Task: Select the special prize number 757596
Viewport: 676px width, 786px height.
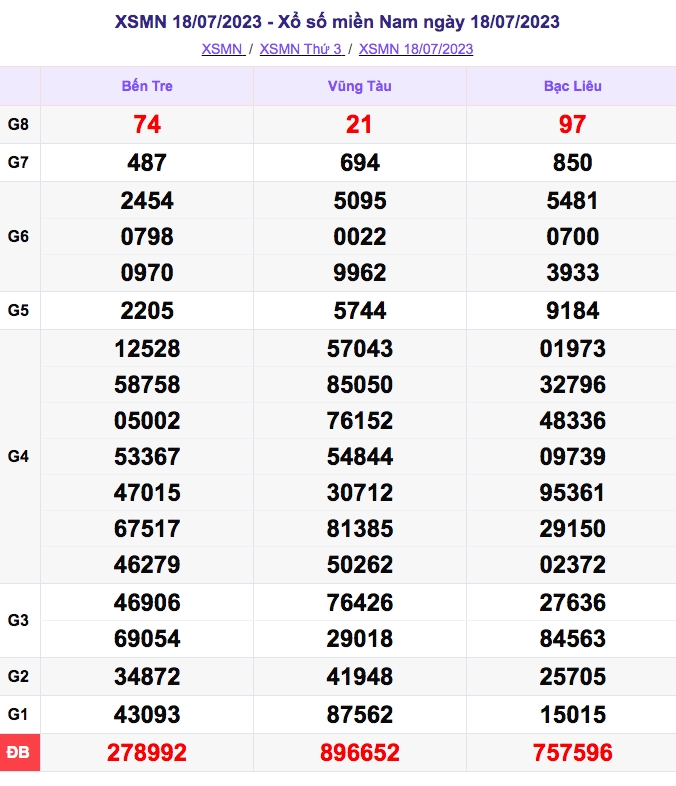Action: click(x=573, y=753)
